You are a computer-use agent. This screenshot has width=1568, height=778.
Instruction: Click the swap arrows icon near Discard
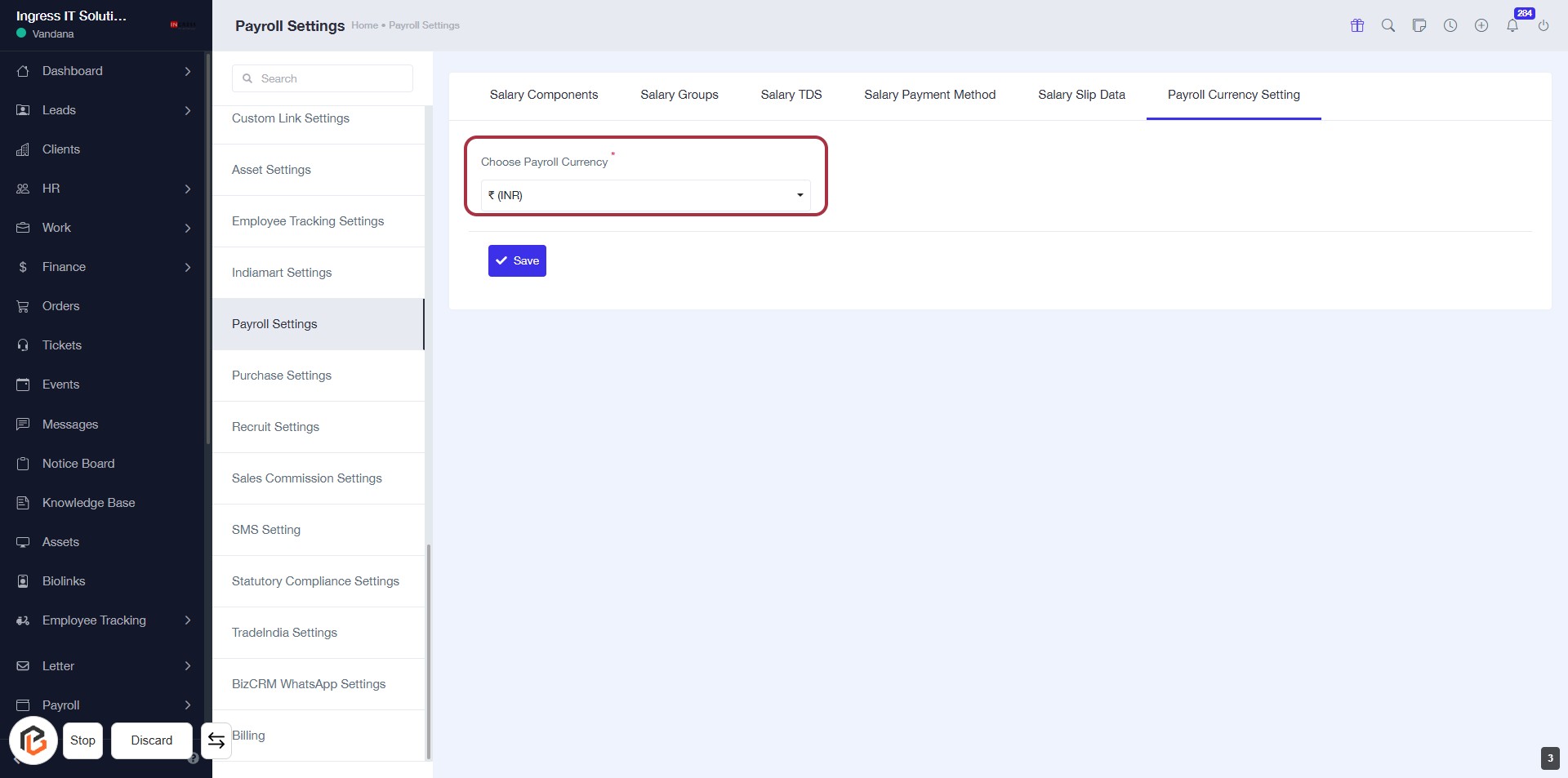[216, 740]
